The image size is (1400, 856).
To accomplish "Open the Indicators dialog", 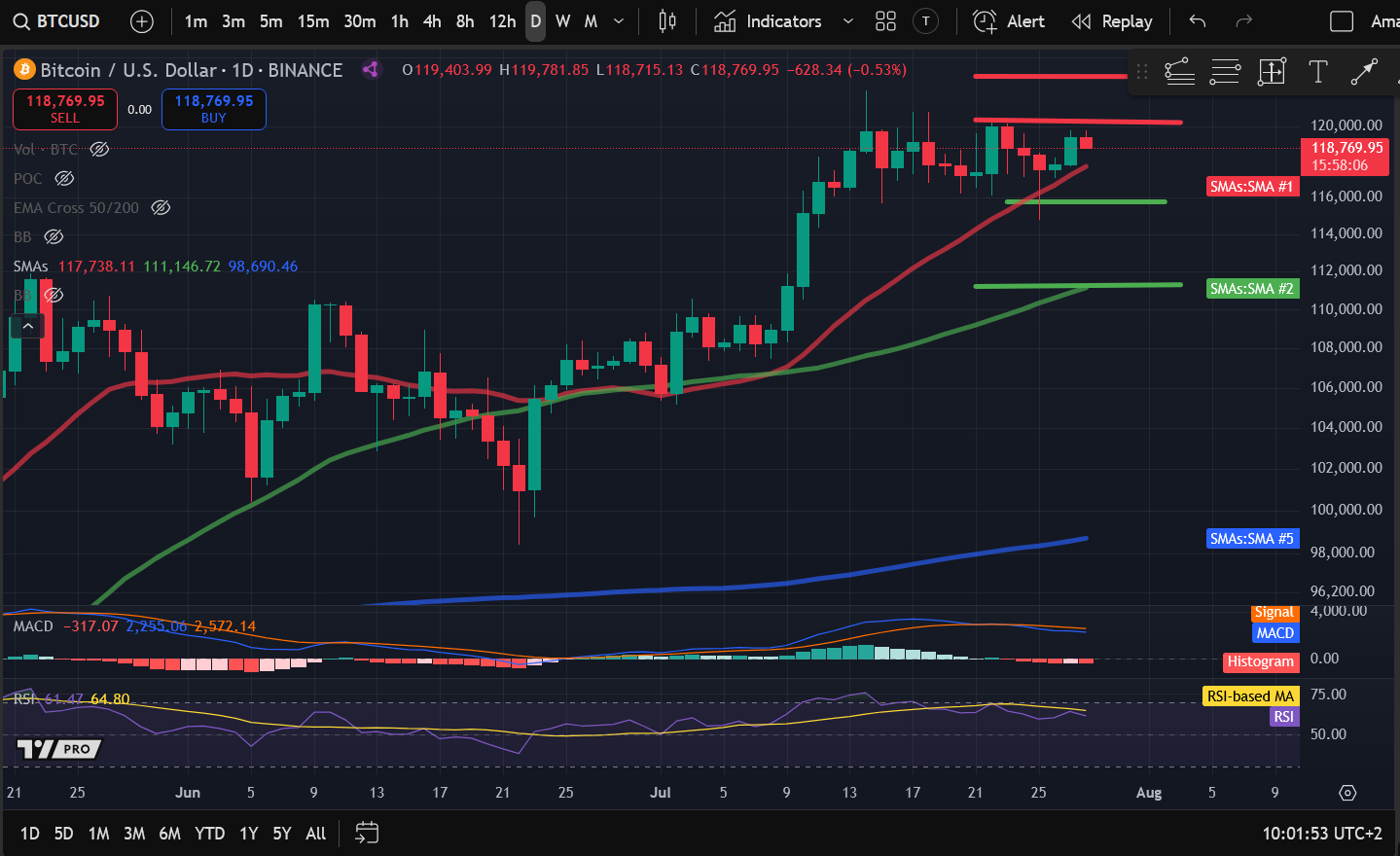I will pyautogui.click(x=768, y=21).
